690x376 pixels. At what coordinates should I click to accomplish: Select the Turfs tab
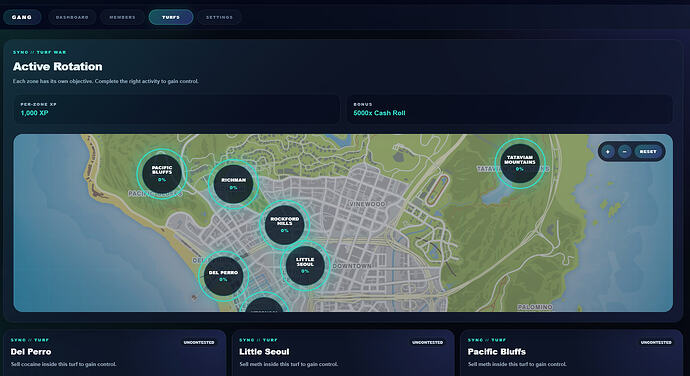[171, 17]
